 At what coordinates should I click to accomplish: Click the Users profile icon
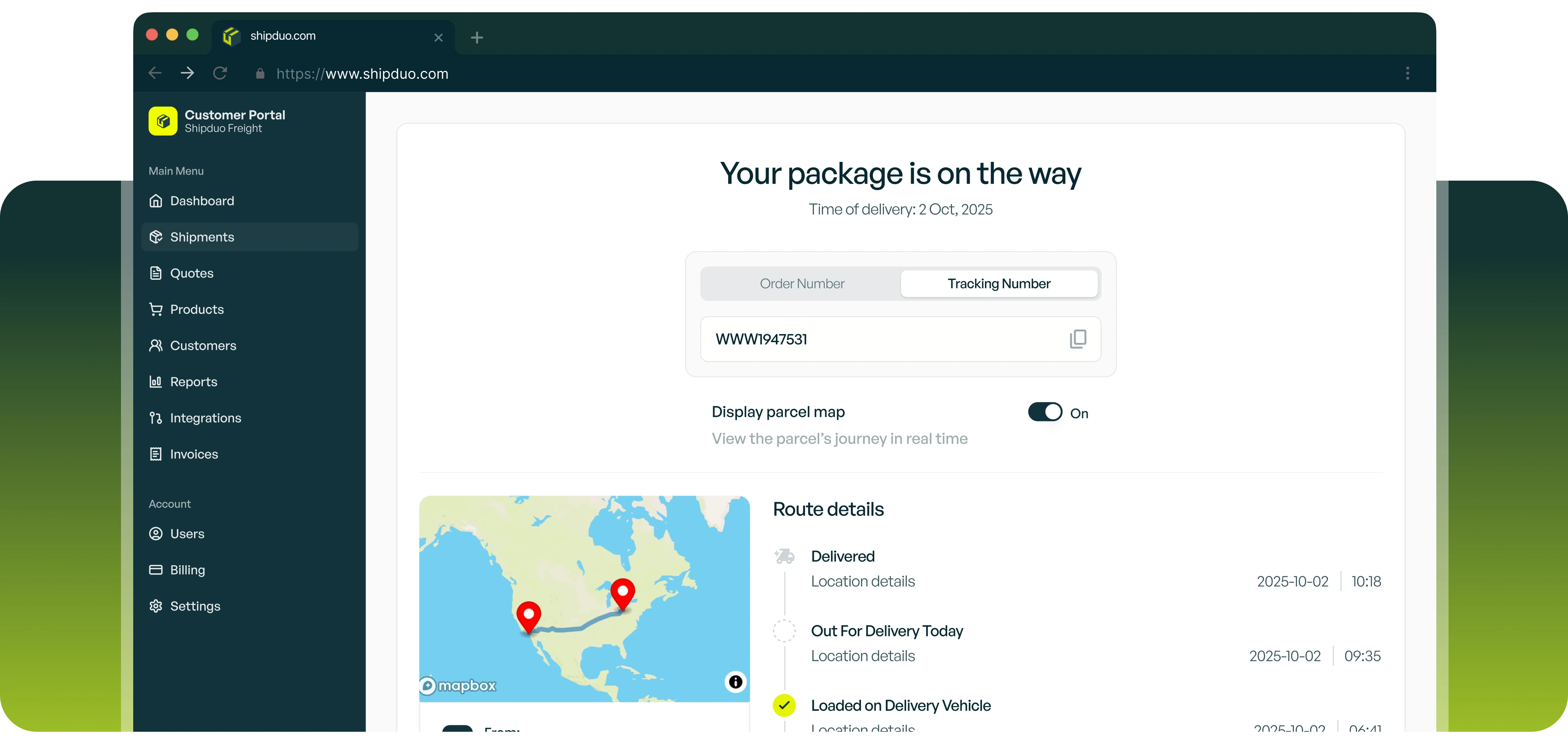click(156, 534)
